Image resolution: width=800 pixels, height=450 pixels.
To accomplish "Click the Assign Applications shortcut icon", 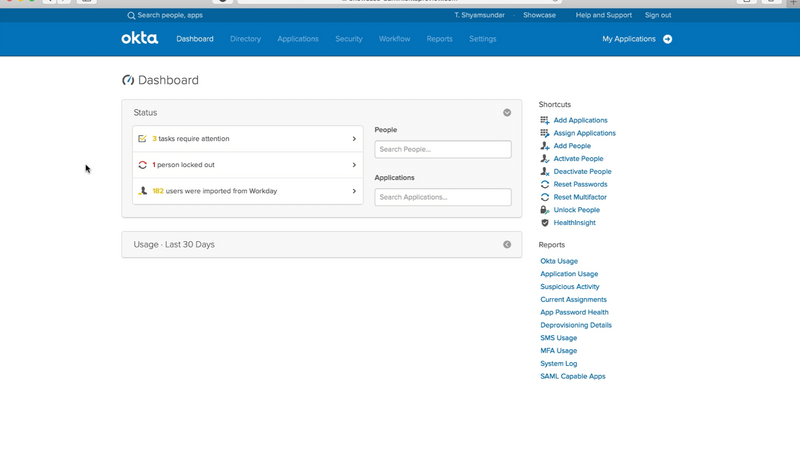I will click(545, 133).
